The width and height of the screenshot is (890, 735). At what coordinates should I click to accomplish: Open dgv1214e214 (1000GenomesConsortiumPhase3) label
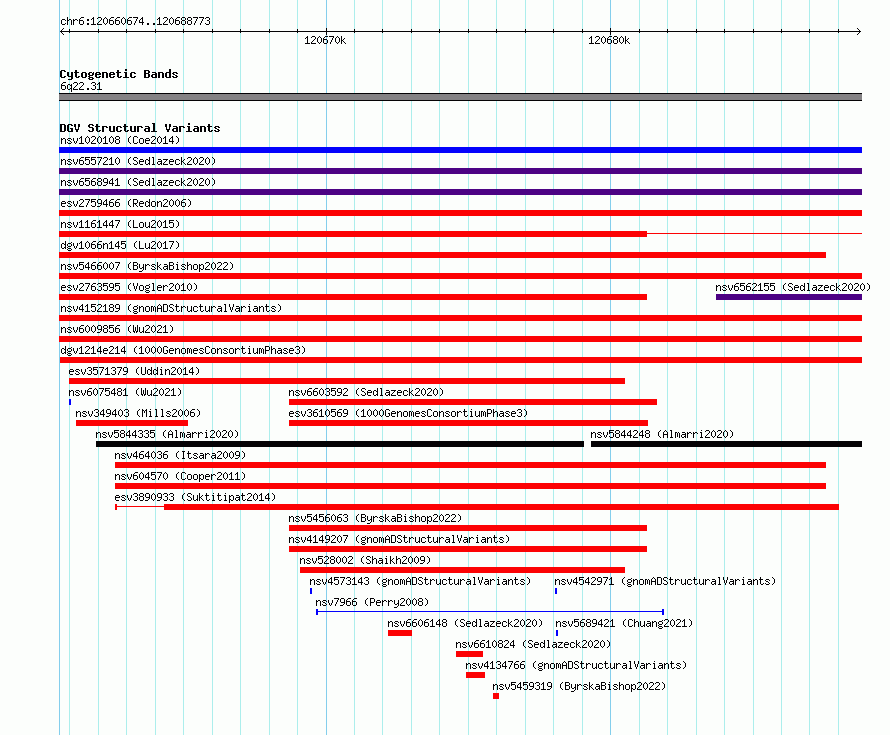click(183, 350)
